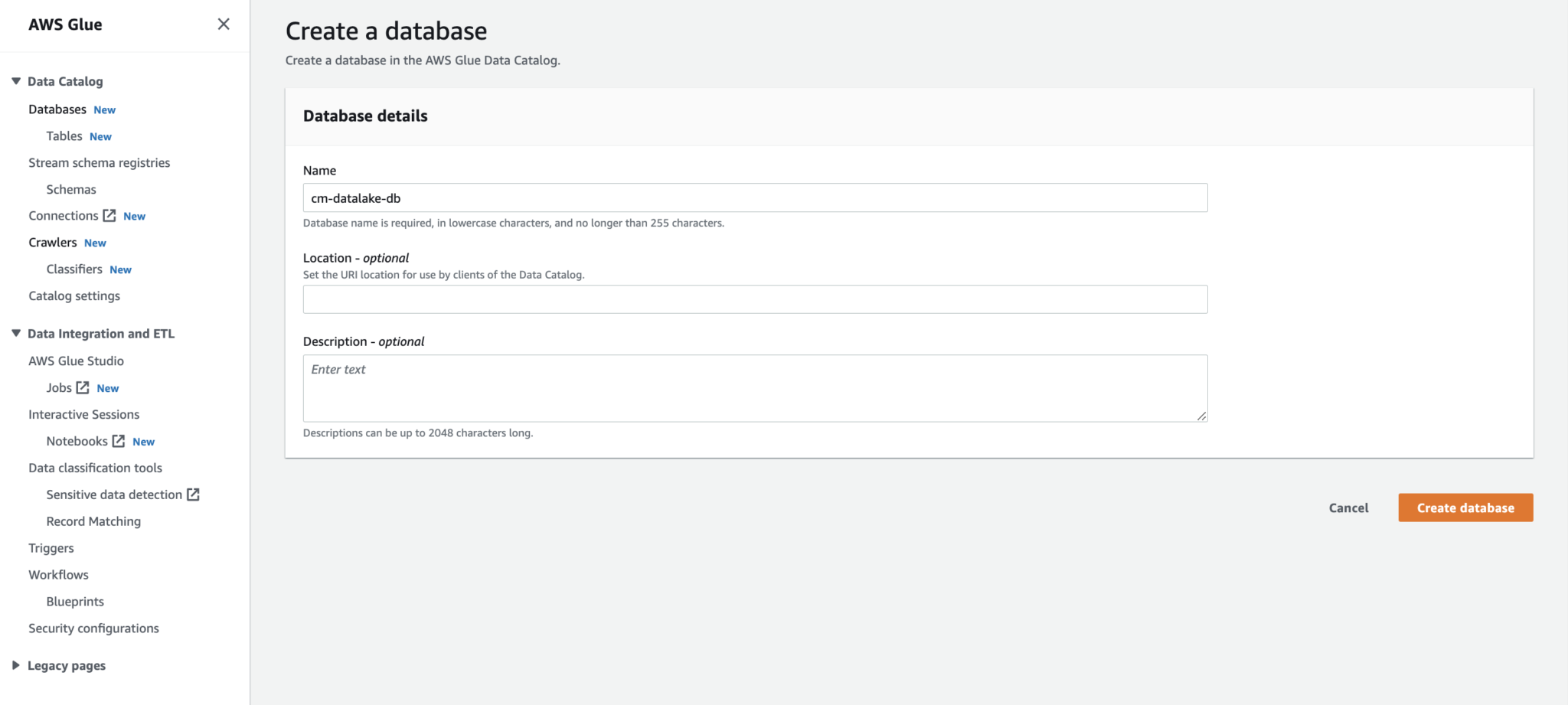This screenshot has width=1568, height=705.
Task: Close the AWS Glue sidebar with the X icon
Action: pos(224,24)
